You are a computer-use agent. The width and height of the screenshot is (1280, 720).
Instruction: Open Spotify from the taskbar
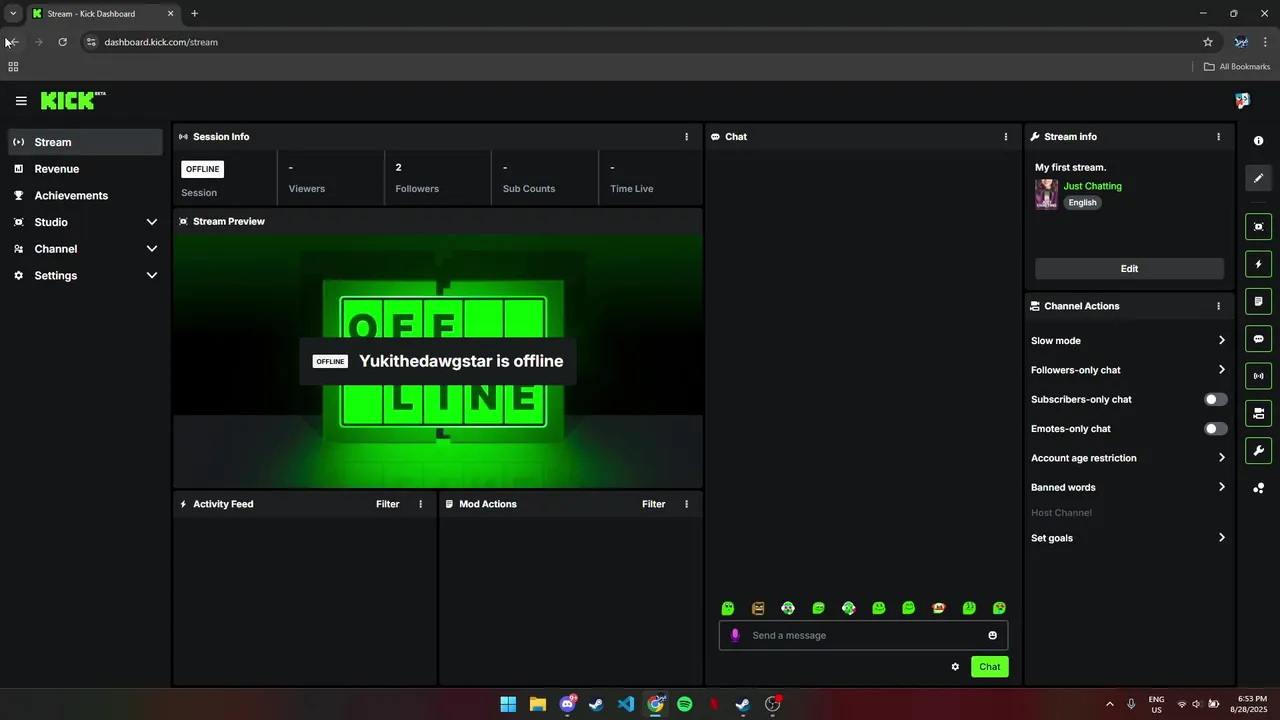[684, 704]
